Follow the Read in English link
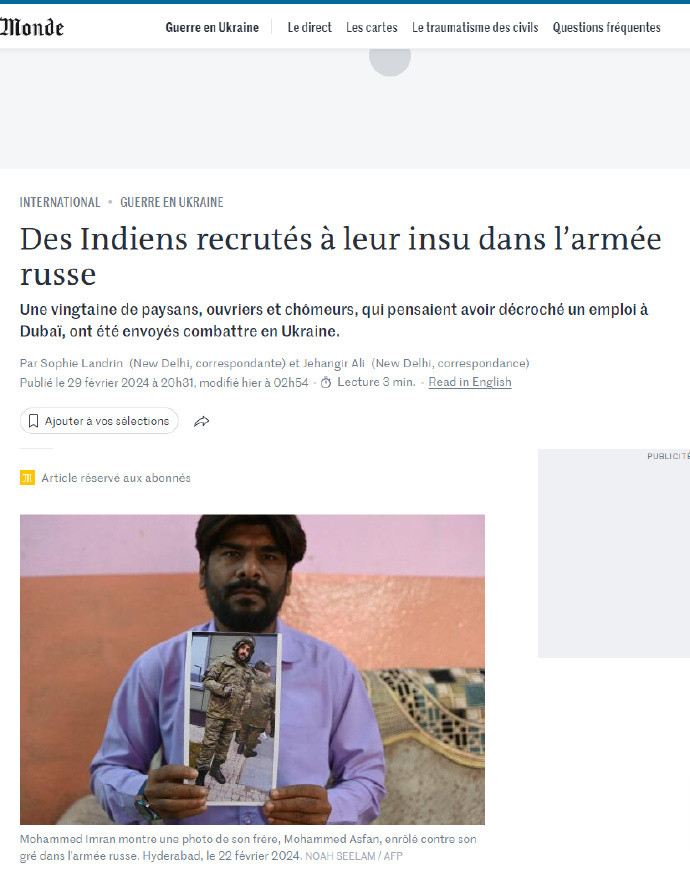 [x=470, y=382]
